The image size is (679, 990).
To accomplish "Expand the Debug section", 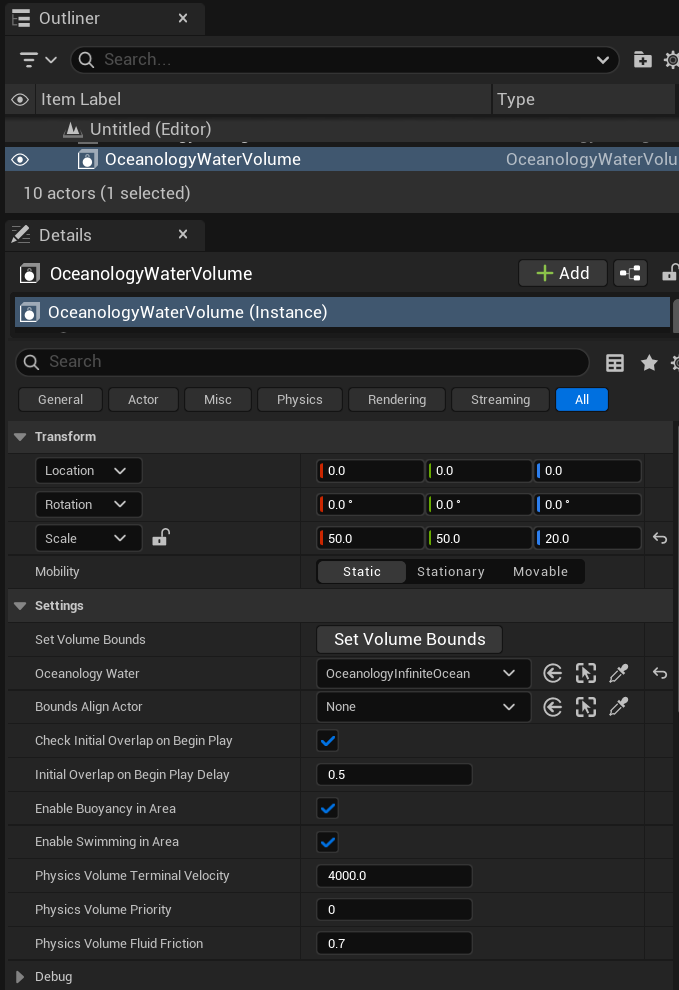I will pyautogui.click(x=22, y=976).
